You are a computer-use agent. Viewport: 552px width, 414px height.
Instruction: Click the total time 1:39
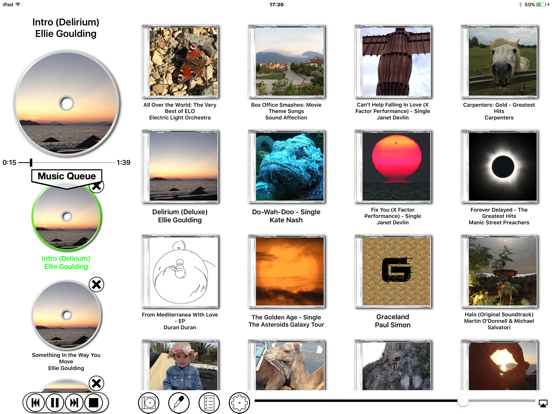(124, 163)
